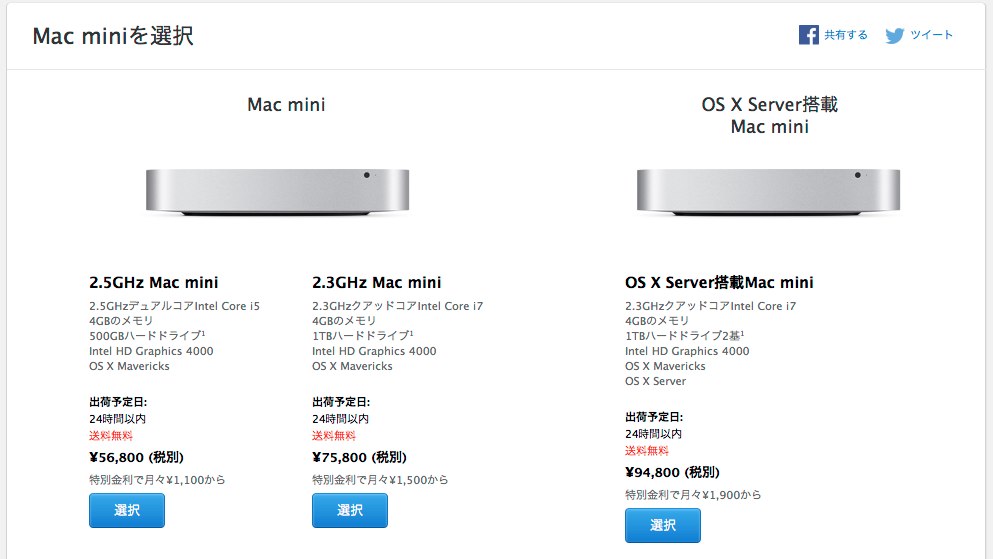Click the OS X Server搭載Mac mini heading
The image size is (993, 559).
coord(719,282)
